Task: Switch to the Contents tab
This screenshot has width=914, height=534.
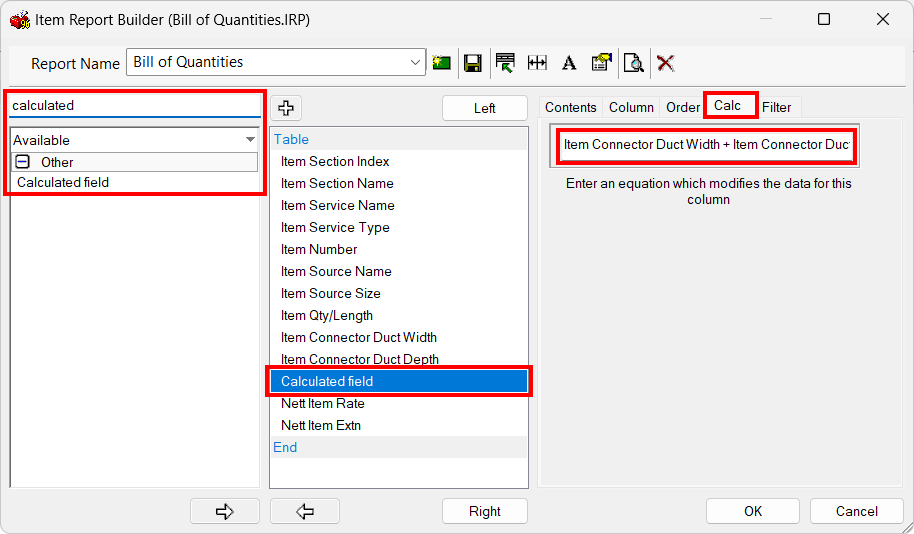Action: point(571,107)
